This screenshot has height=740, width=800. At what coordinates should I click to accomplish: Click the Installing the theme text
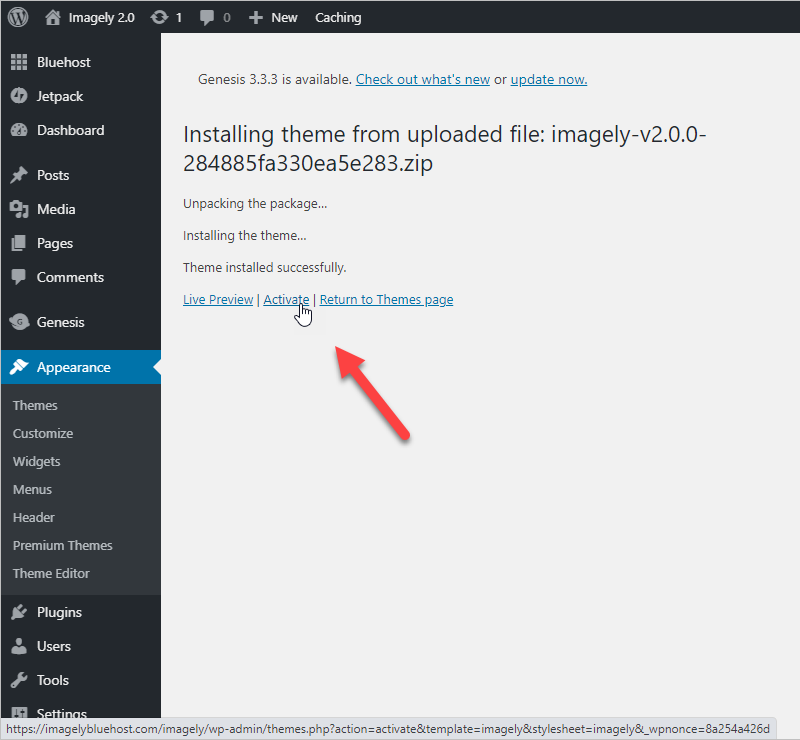(x=245, y=235)
